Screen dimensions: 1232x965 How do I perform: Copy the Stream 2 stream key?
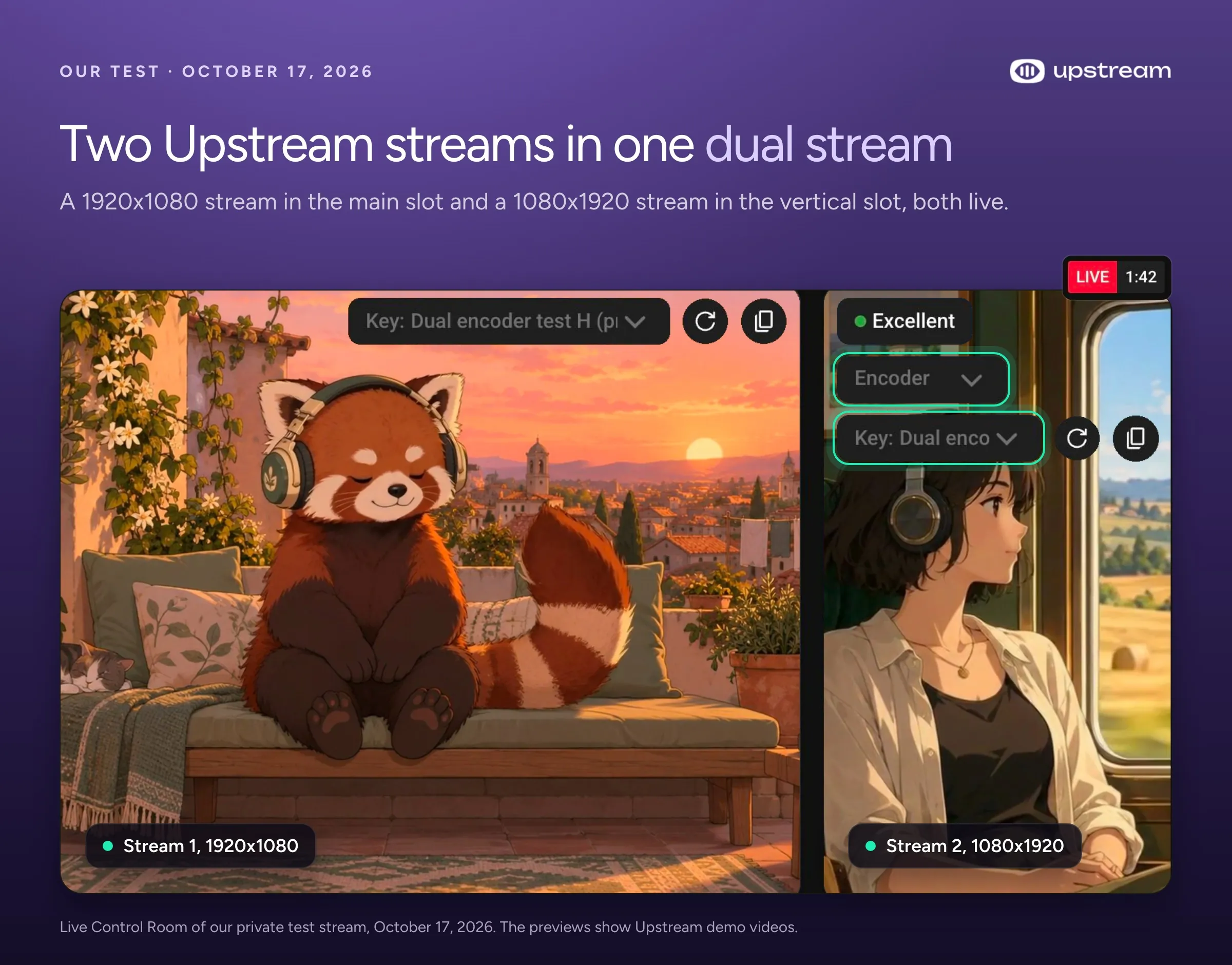pos(1135,438)
